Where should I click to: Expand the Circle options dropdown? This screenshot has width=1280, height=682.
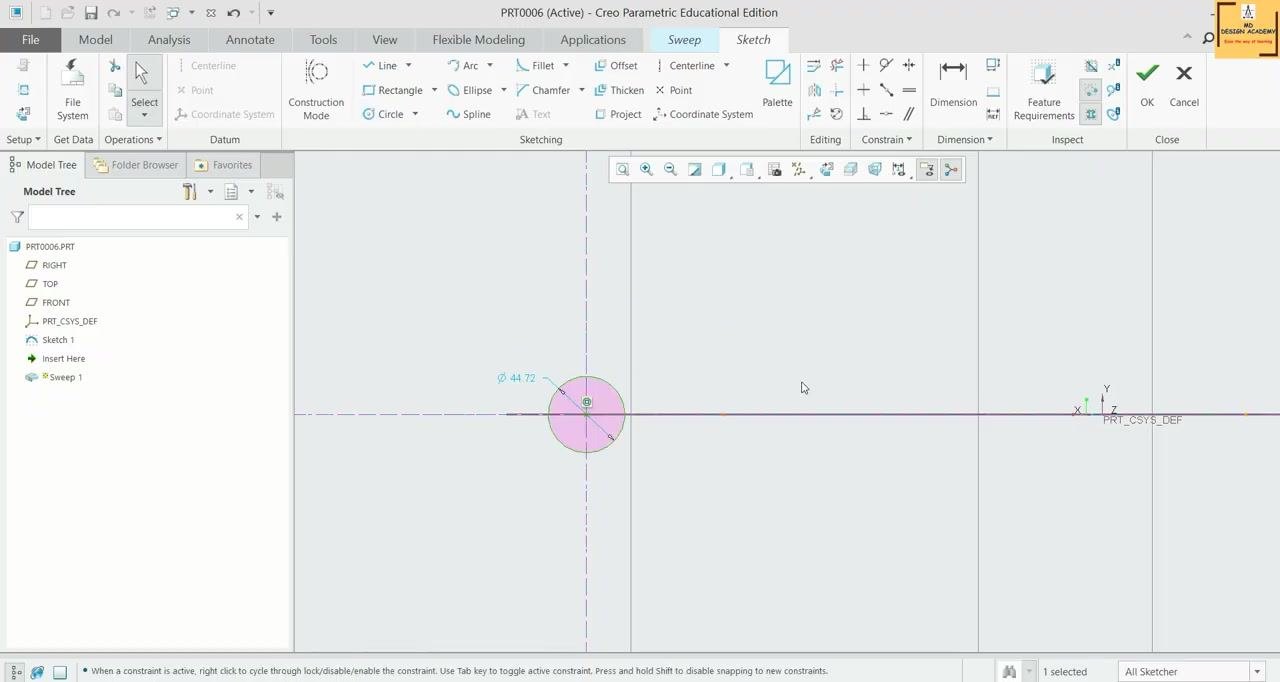click(415, 114)
